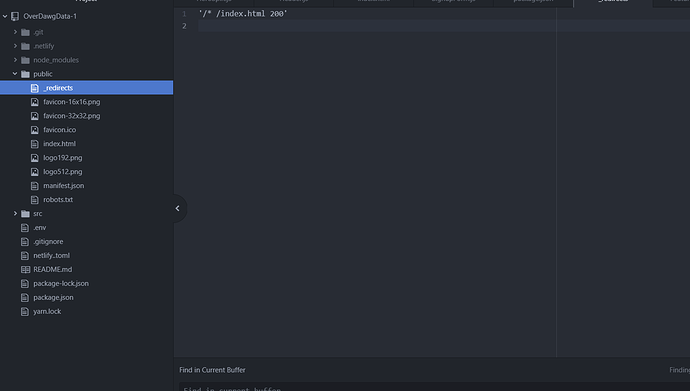Hide the tree view with the collapse arrow
The width and height of the screenshot is (690, 391).
pos(178,208)
